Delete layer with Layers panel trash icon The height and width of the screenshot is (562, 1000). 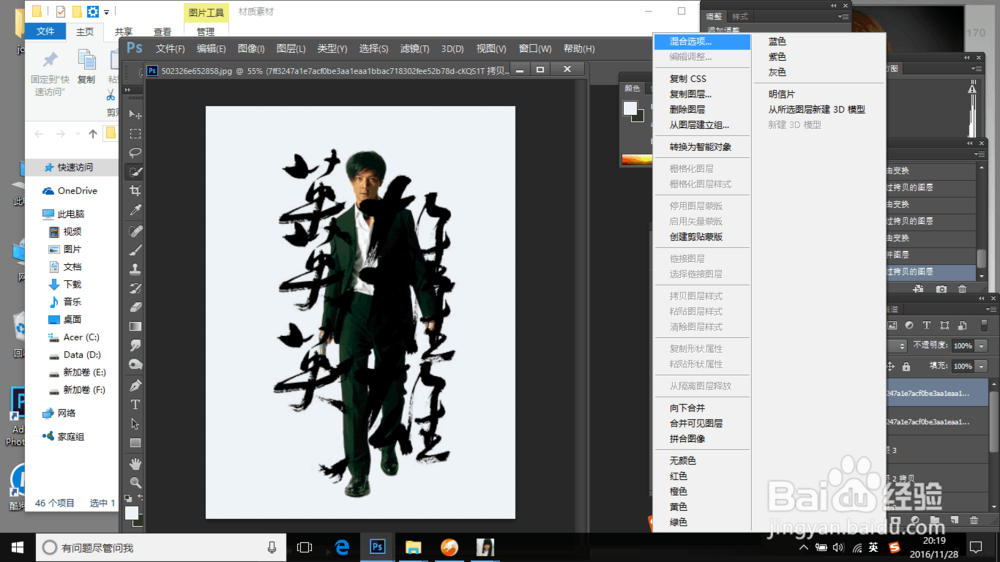(974, 521)
